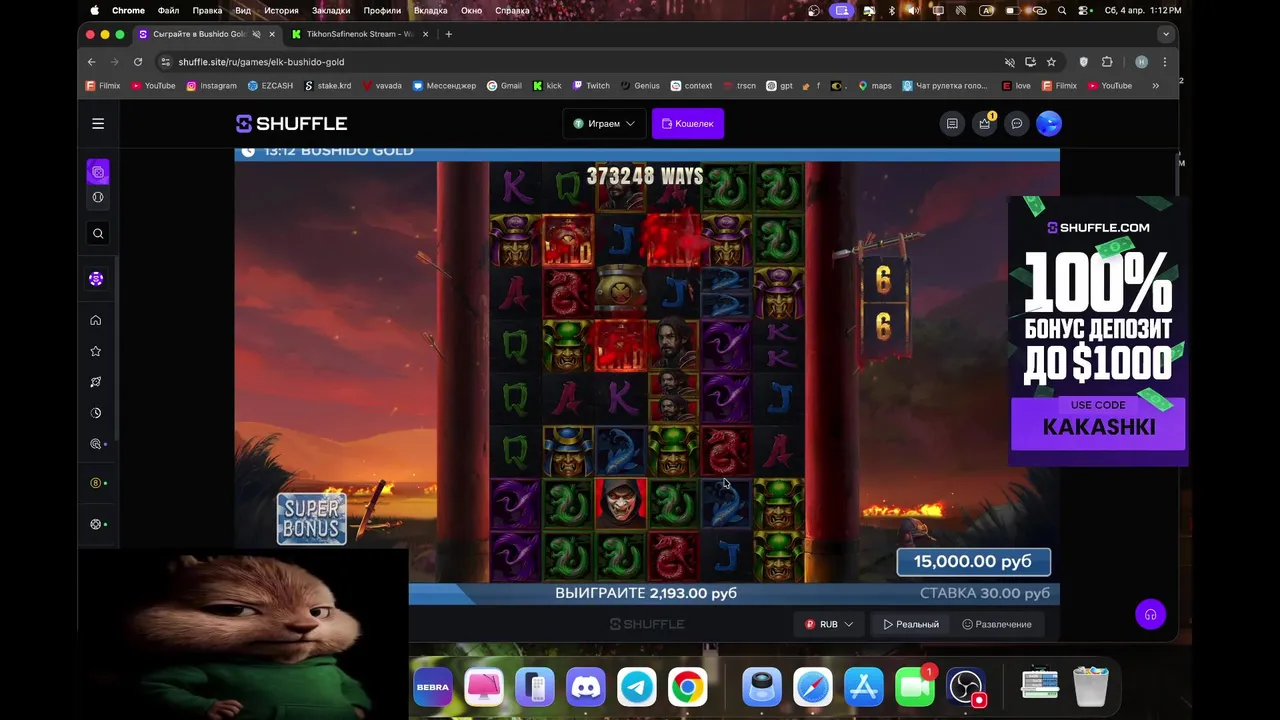Click the purple headphones support button
Image resolution: width=1280 pixels, height=720 pixels.
[1151, 615]
